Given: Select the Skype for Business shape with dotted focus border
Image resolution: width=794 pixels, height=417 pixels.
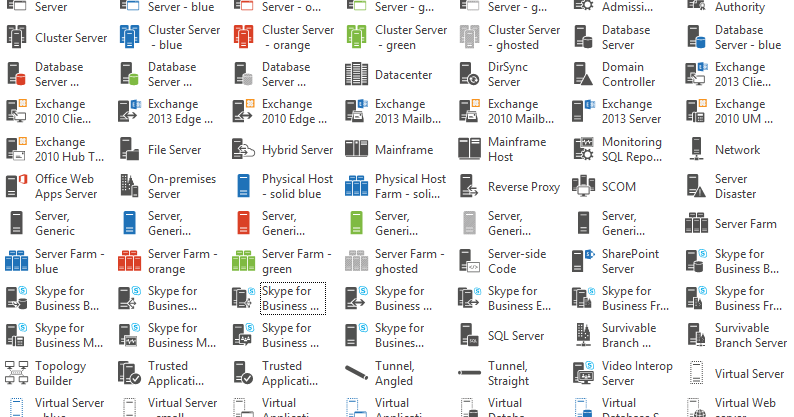Looking at the screenshot, I should pyautogui.click(x=243, y=298).
